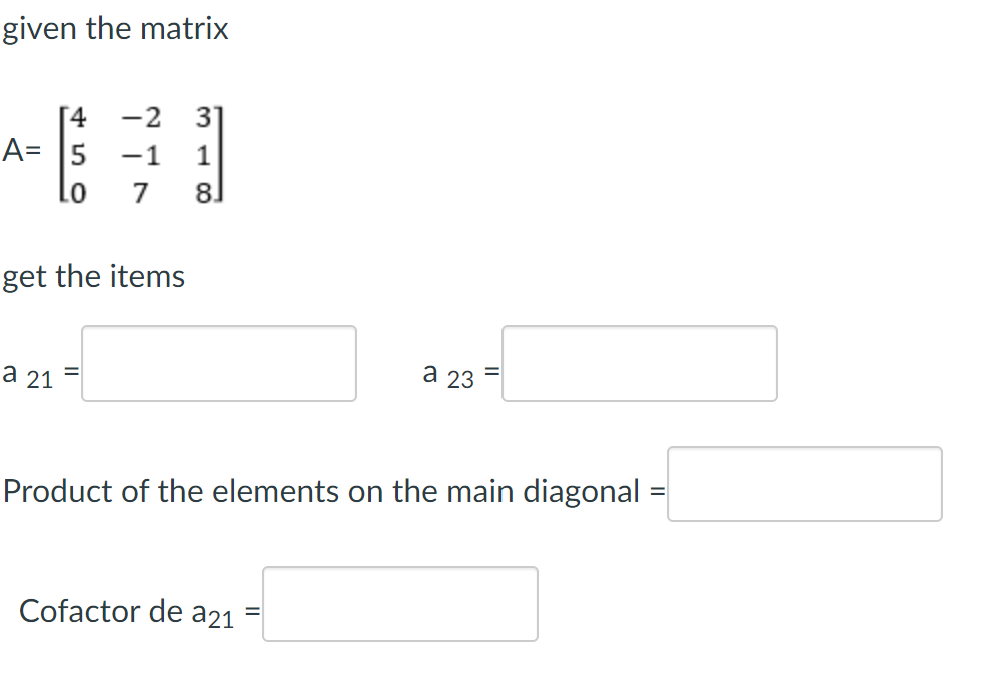
Task: Click the text 'get the items'
Action: (x=95, y=277)
